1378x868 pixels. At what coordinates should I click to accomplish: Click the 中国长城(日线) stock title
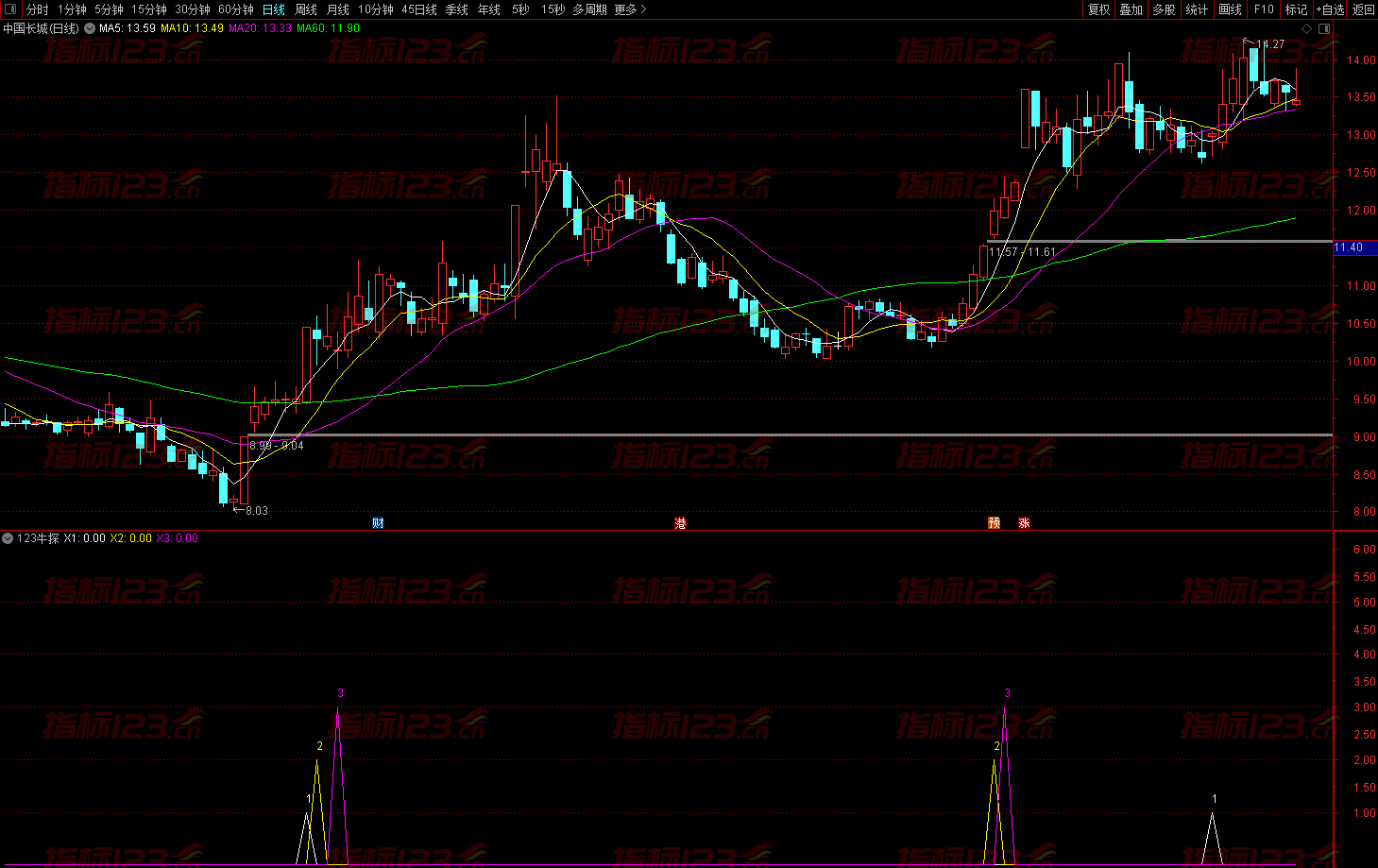click(x=41, y=28)
